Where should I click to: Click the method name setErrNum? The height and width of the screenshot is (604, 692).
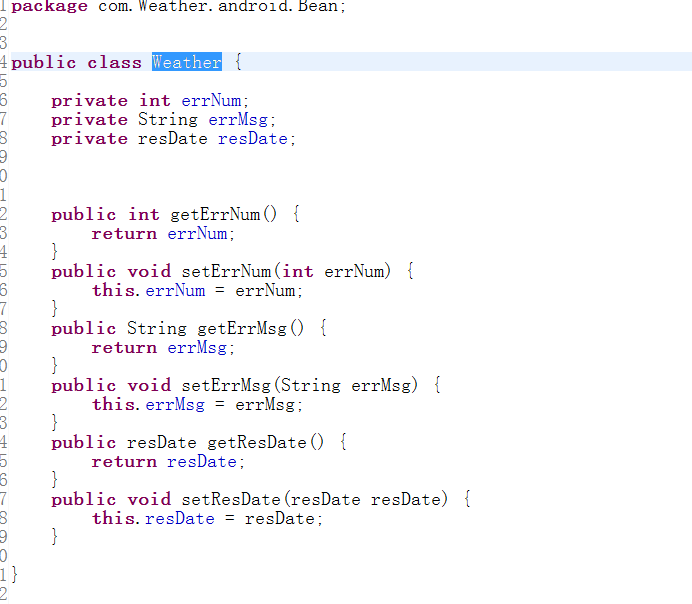(226, 271)
